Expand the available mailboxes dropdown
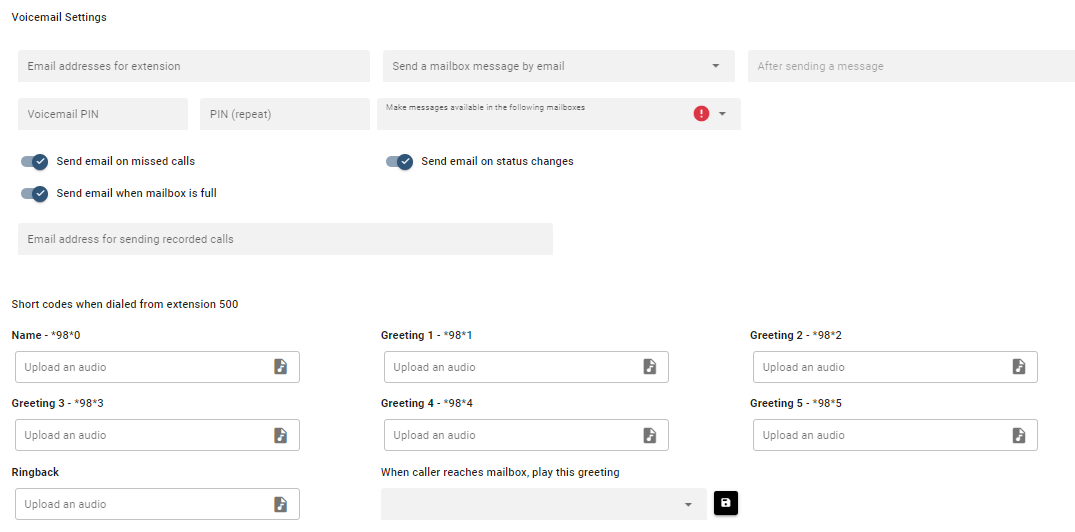Image resolution: width=1075 pixels, height=532 pixels. 722,114
